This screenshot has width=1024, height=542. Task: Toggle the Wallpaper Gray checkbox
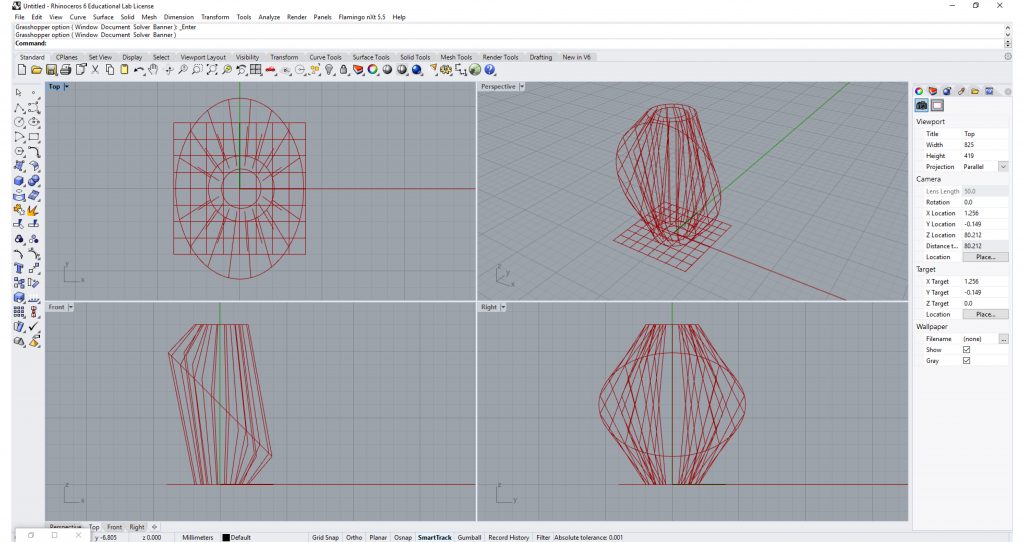(967, 361)
